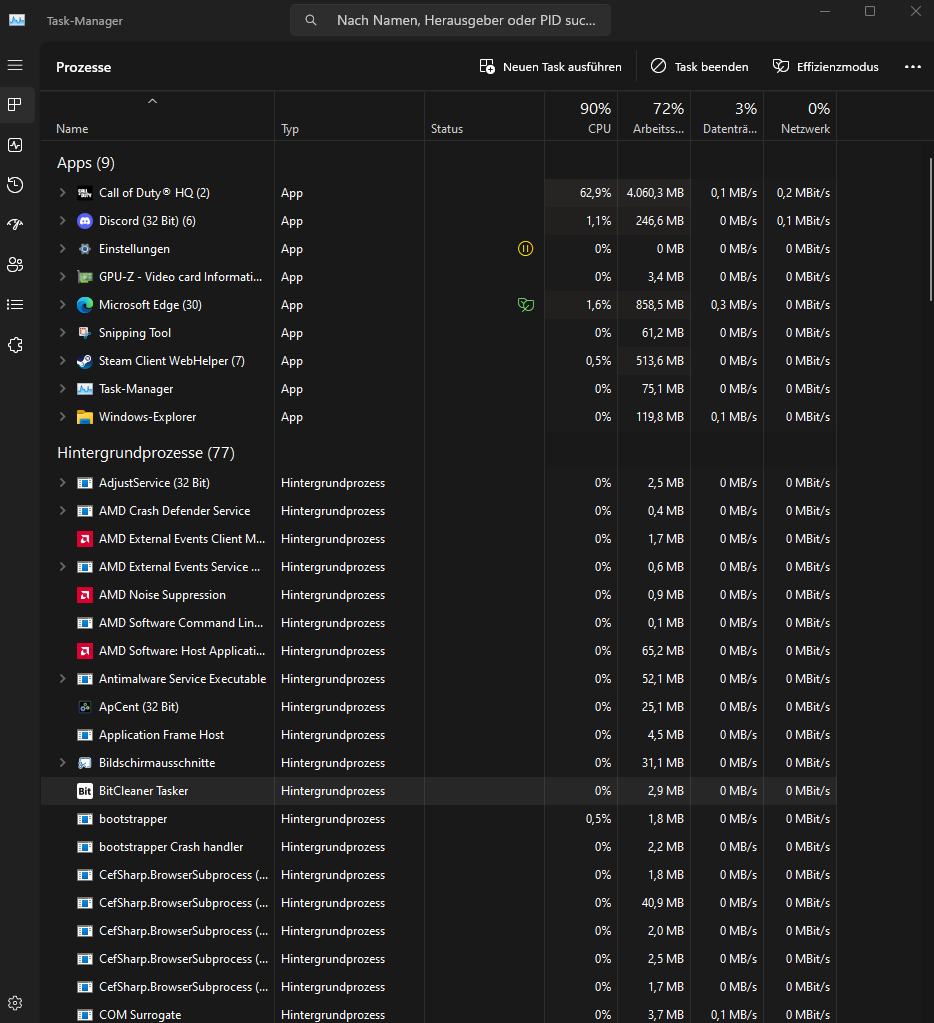Click the three-dots more options button
The width and height of the screenshot is (934, 1023).
912,67
